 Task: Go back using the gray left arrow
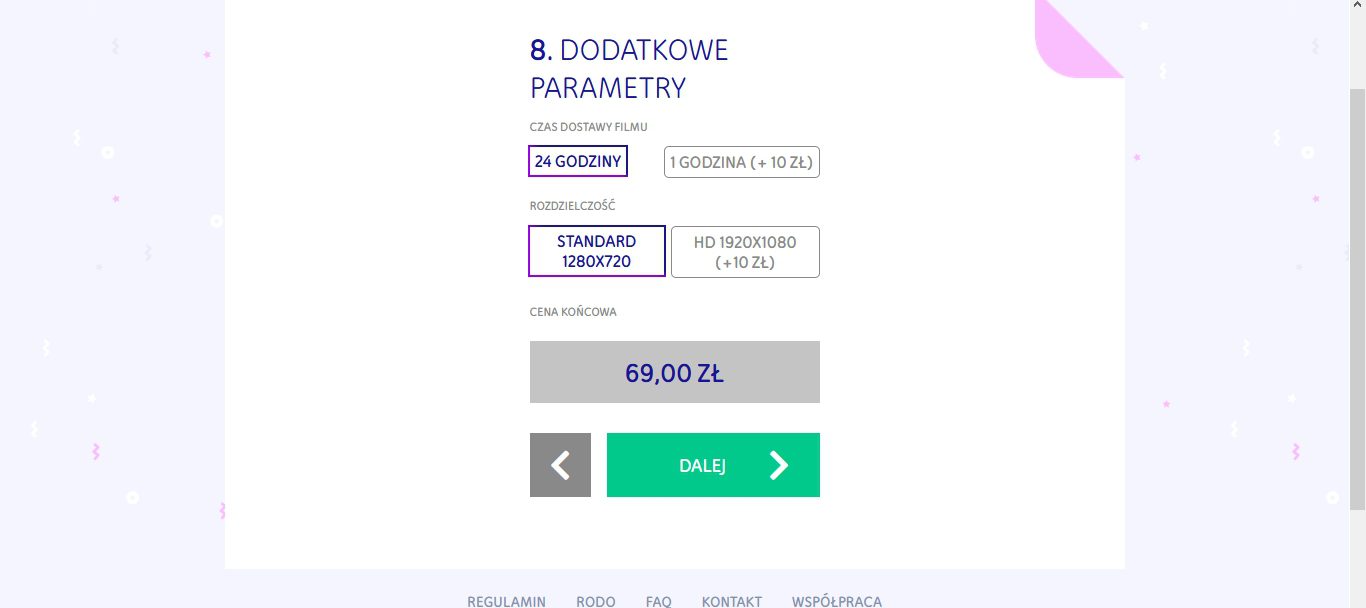[560, 465]
